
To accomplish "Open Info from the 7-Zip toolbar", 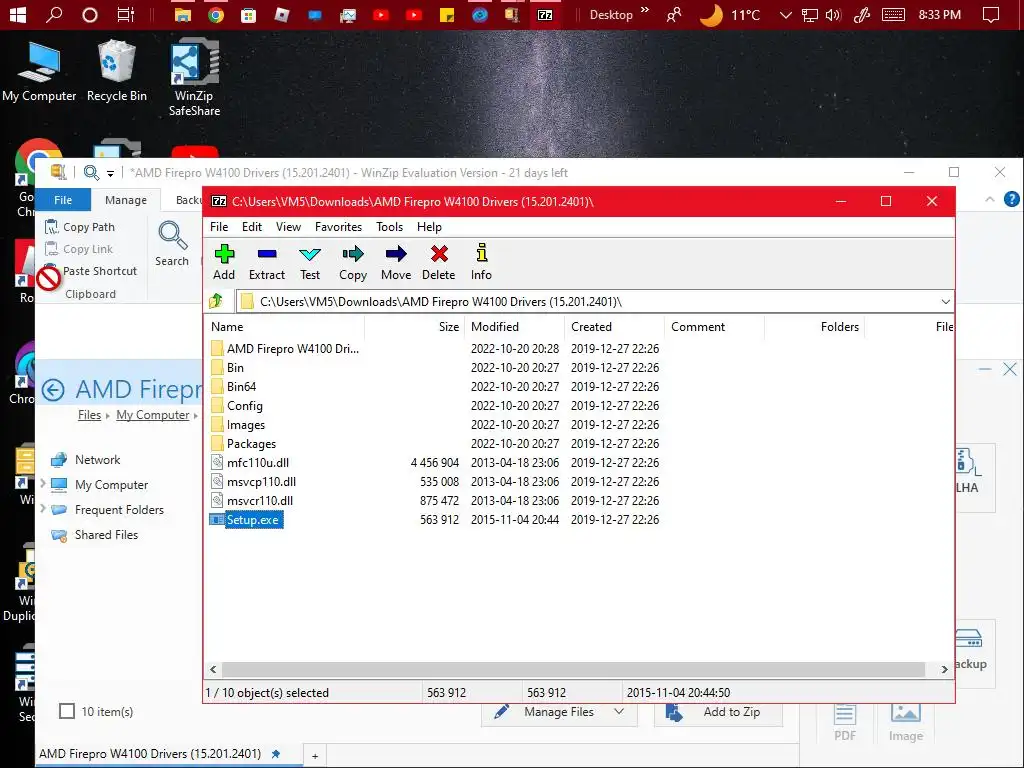I will click(x=481, y=262).
